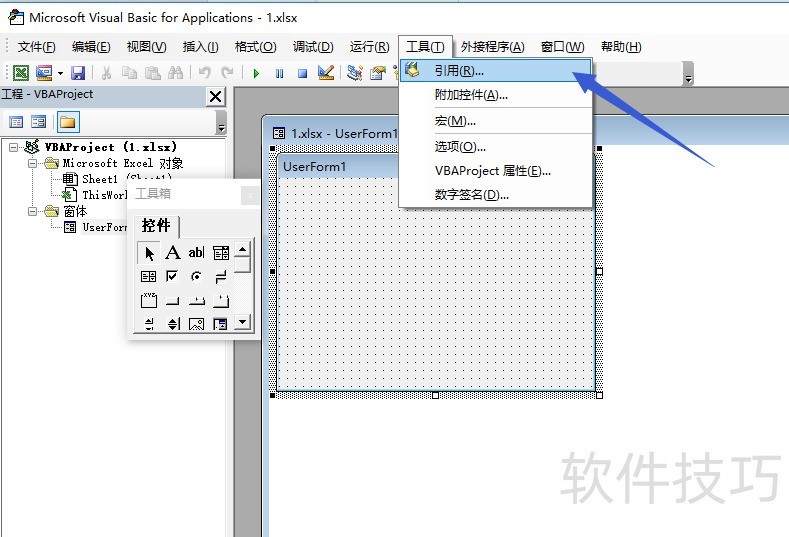The height and width of the screenshot is (537, 789).
Task: Select the 控件 tab in toolbox
Action: (x=156, y=225)
